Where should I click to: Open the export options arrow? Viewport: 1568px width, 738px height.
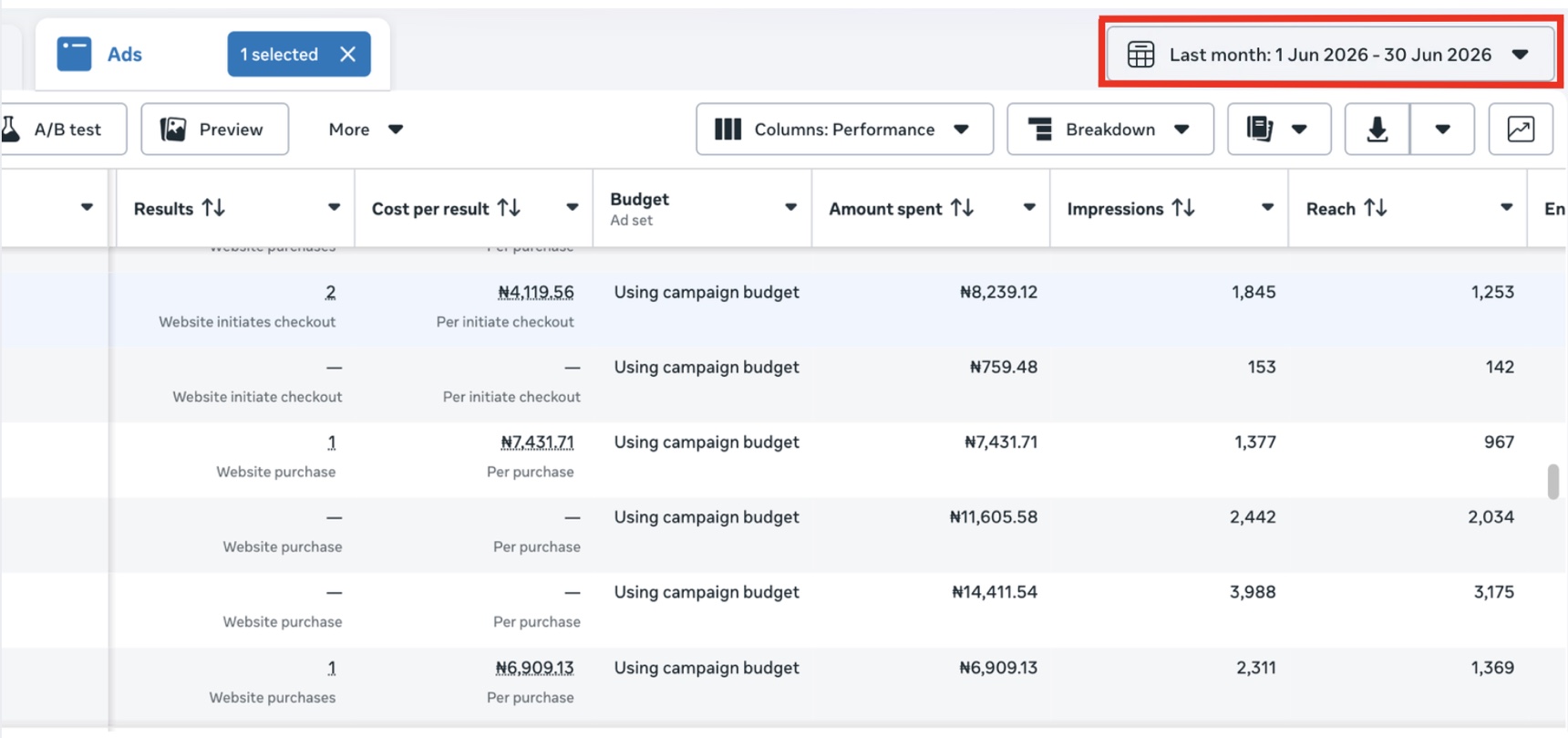(1442, 130)
